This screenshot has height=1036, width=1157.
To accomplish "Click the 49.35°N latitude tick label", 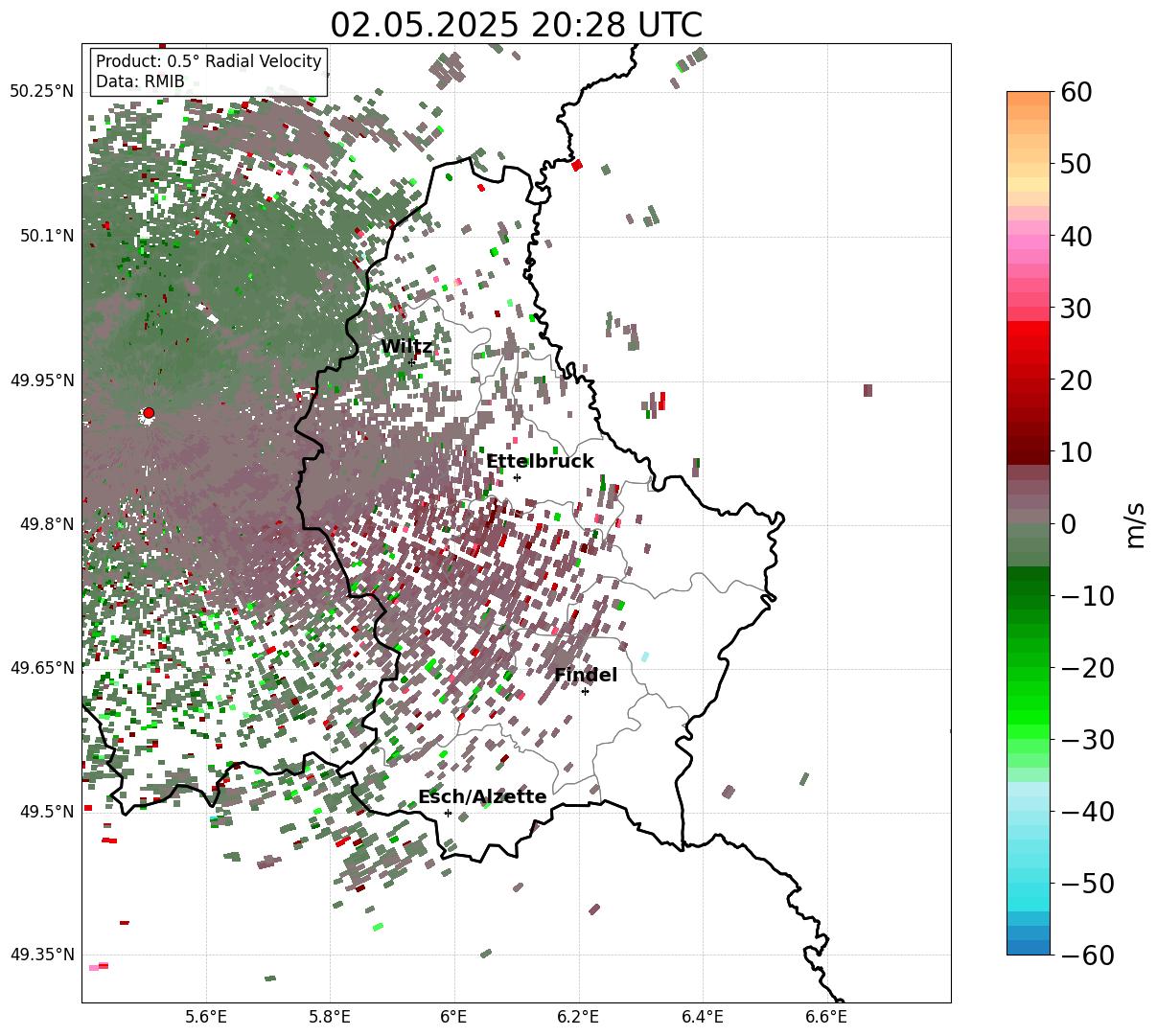I will tap(41, 955).
